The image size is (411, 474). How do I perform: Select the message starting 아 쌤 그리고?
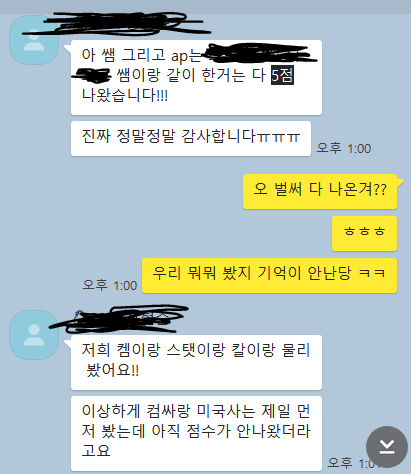(196, 77)
